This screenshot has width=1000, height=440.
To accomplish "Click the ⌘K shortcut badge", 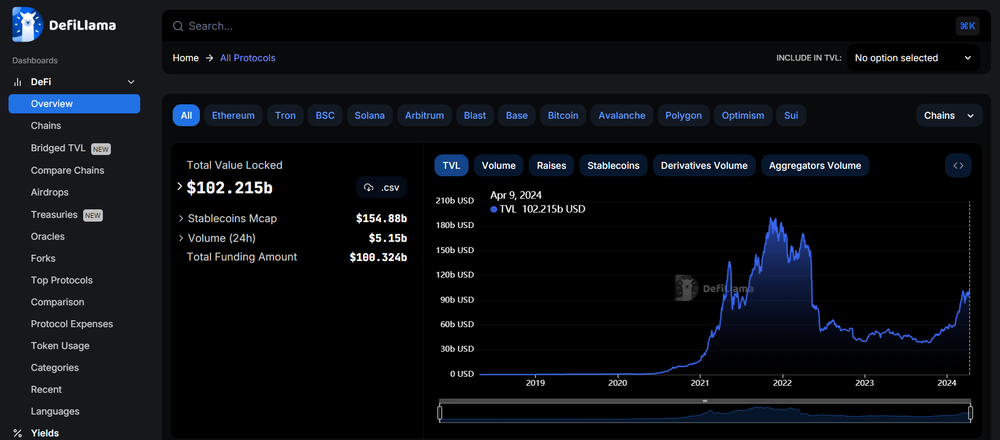I will coord(967,26).
